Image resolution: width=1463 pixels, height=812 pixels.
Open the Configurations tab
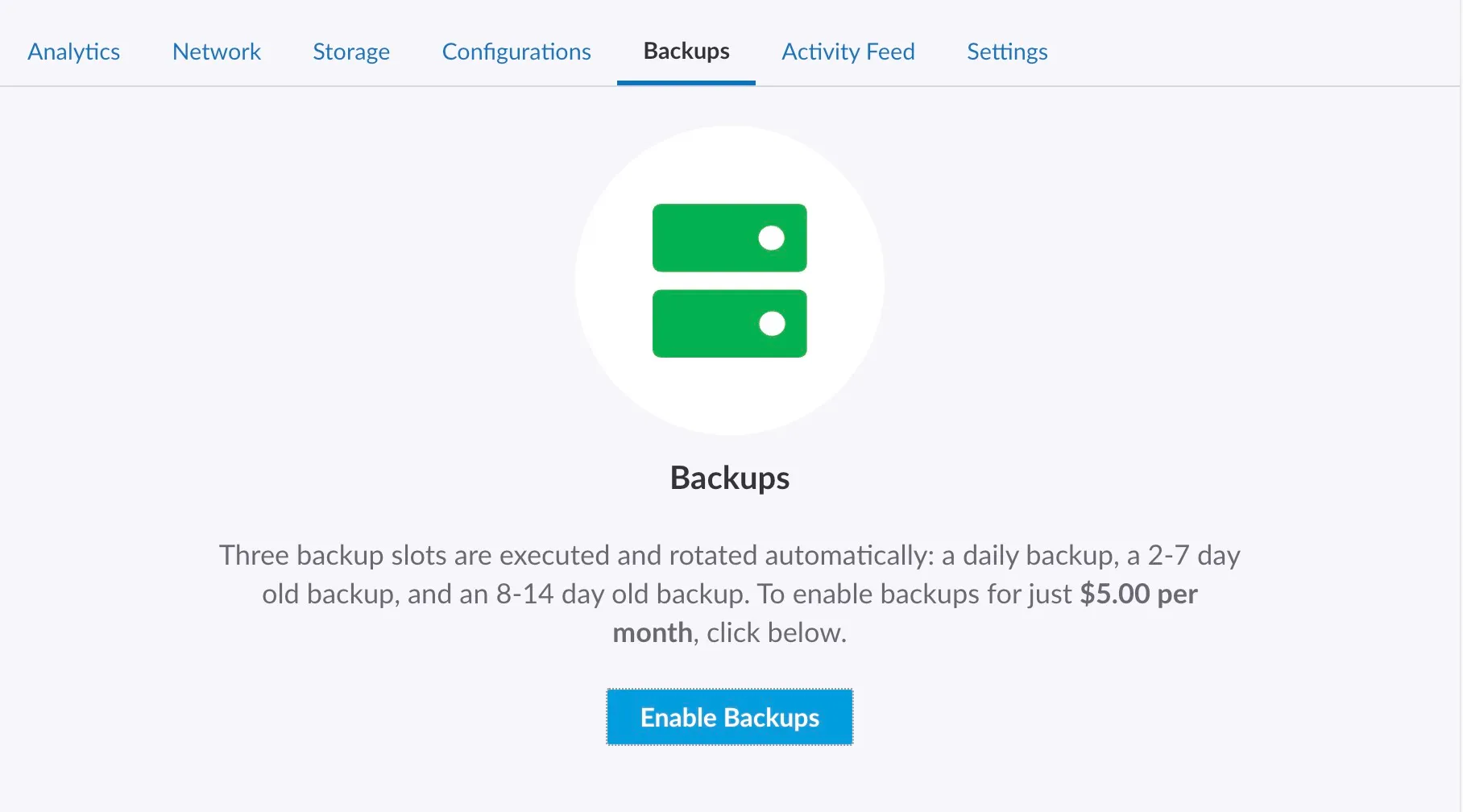pyautogui.click(x=516, y=52)
